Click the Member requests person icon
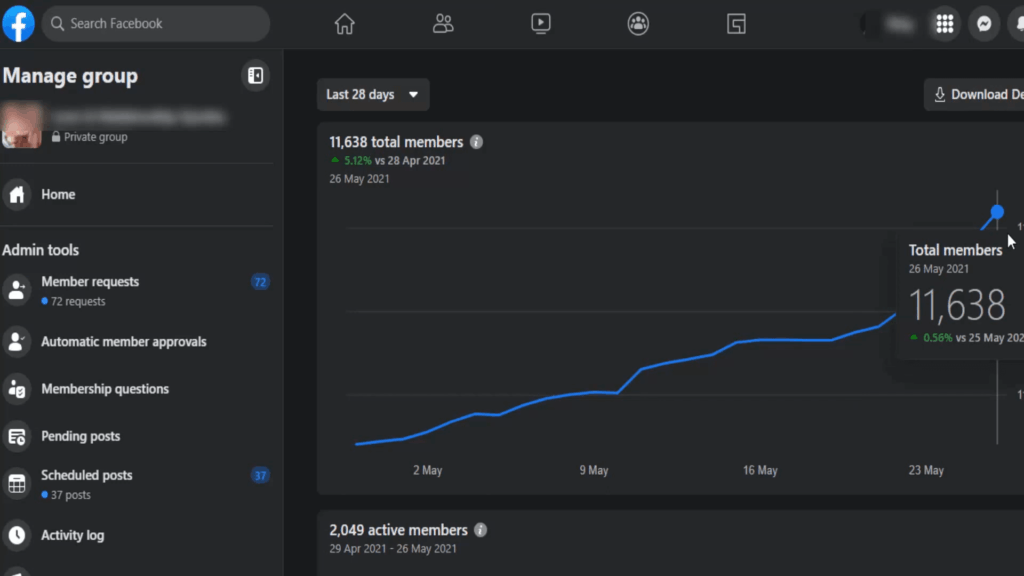This screenshot has width=1024, height=576. pos(17,290)
